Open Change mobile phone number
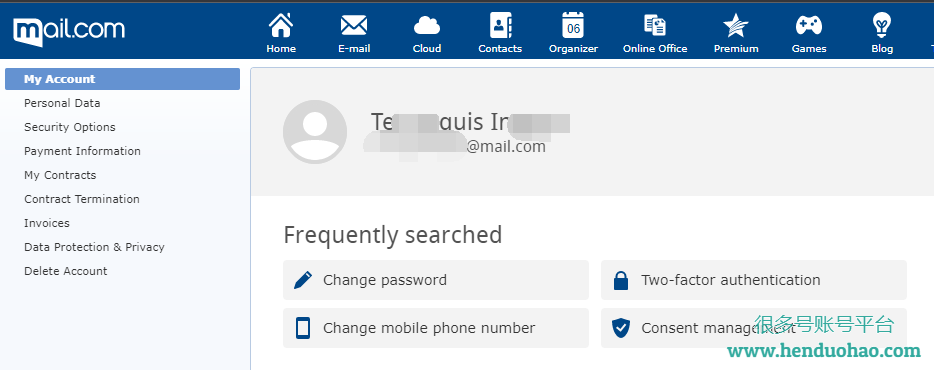Image resolution: width=934 pixels, height=370 pixels. click(x=435, y=328)
